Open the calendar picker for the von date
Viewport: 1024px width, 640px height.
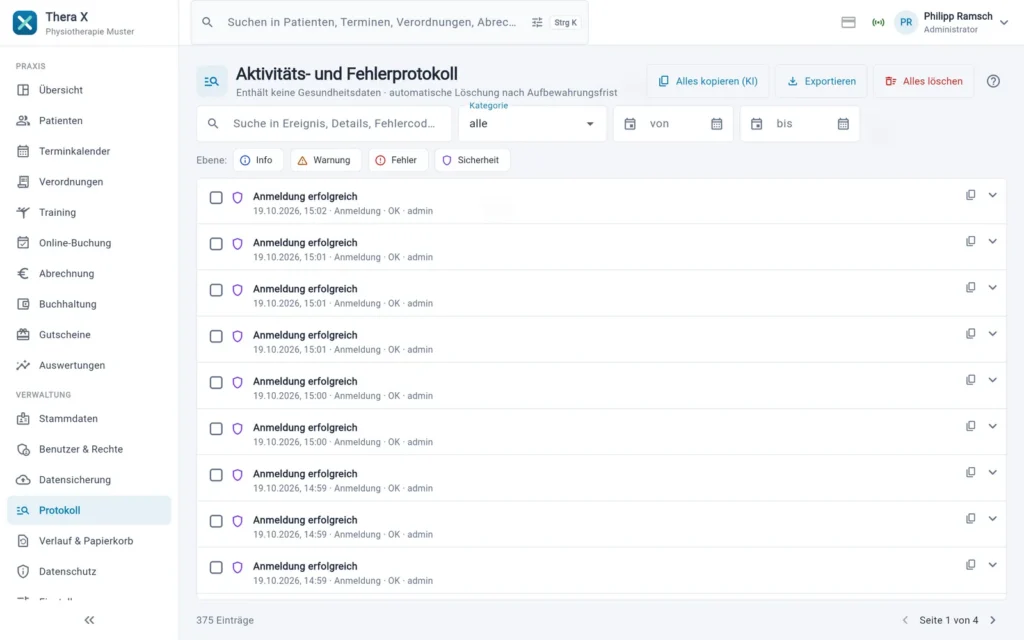[716, 123]
